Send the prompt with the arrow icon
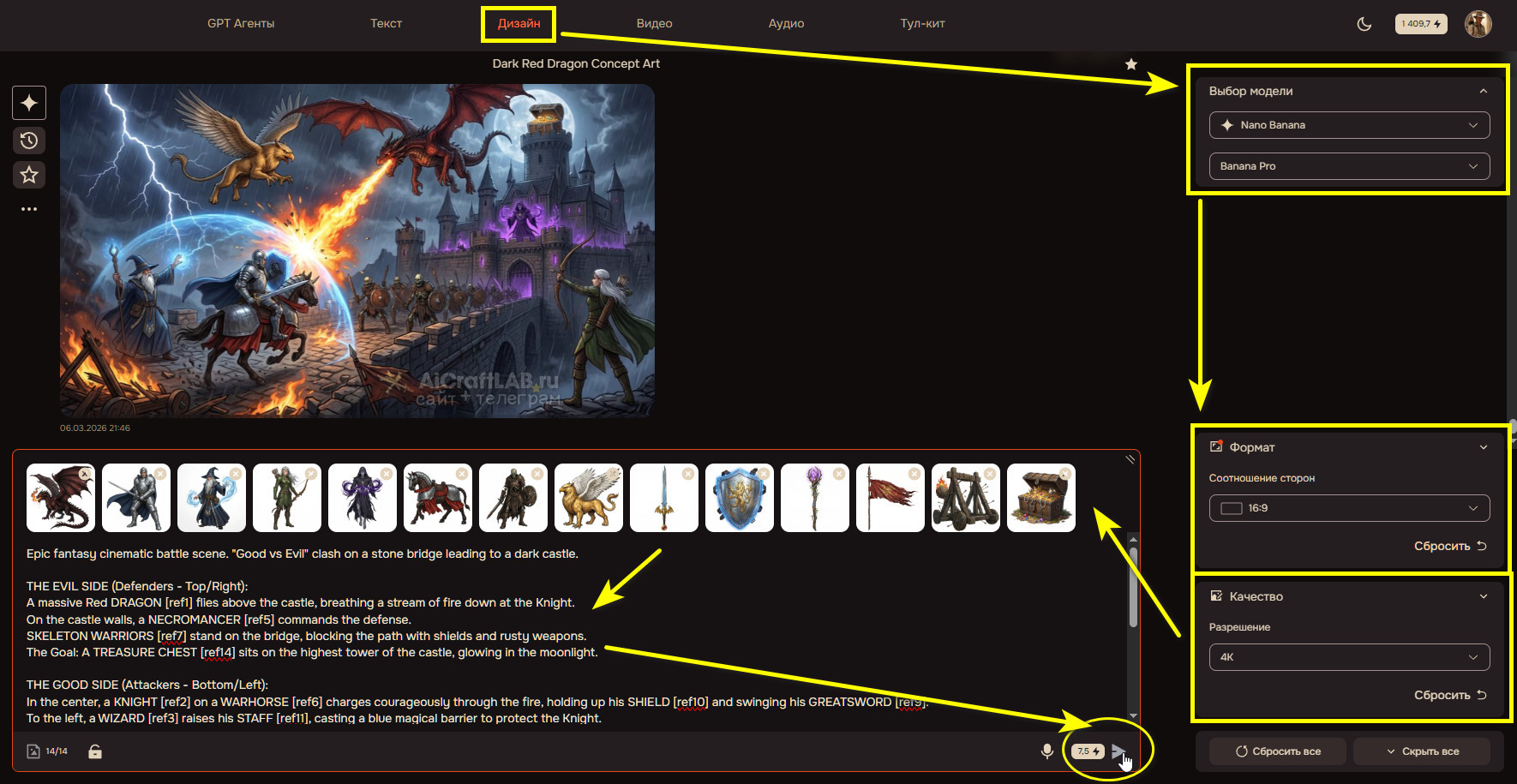Screen dimensions: 1517x784 (x=1118, y=751)
